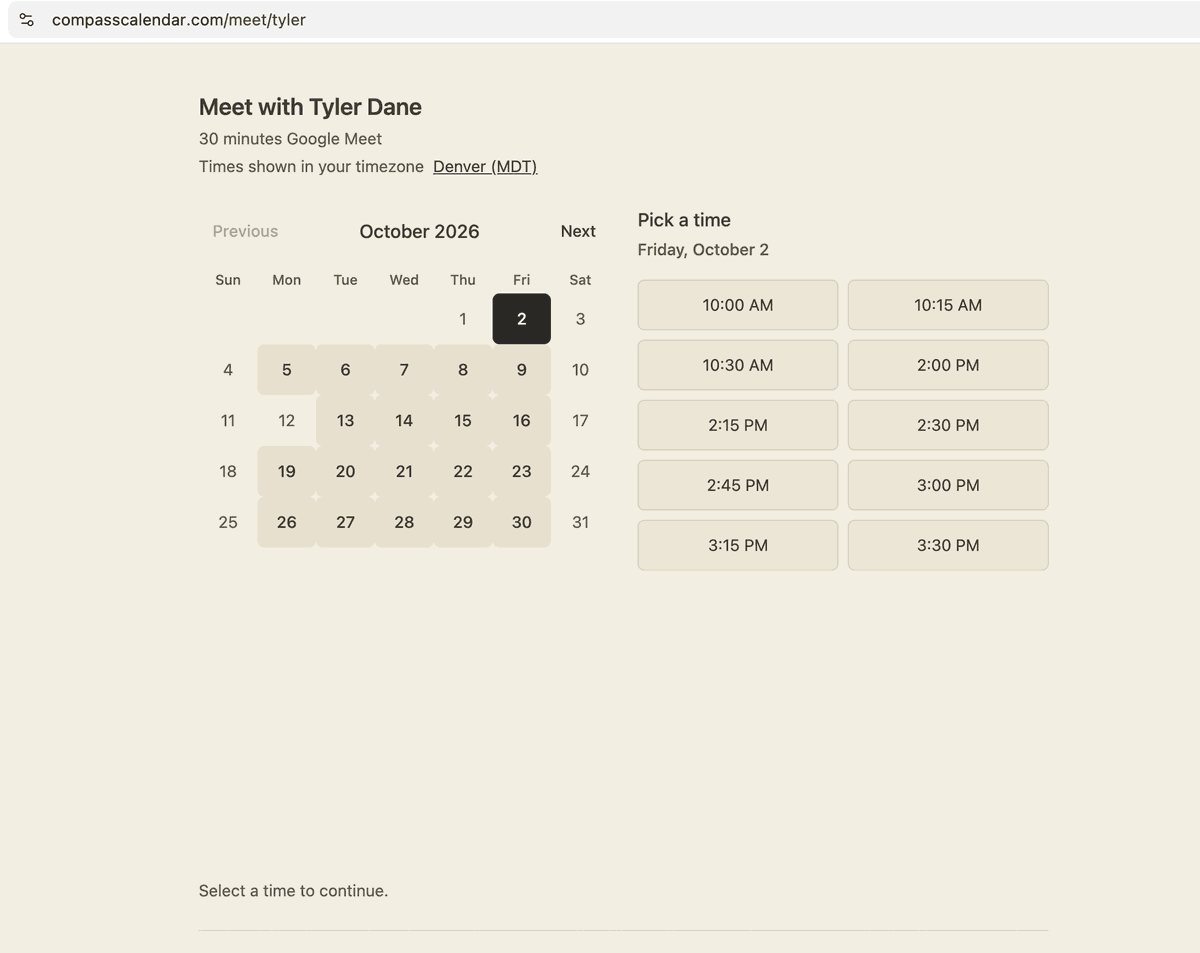Click the October 2026 month heading
Image resolution: width=1200 pixels, height=953 pixels.
(x=419, y=231)
